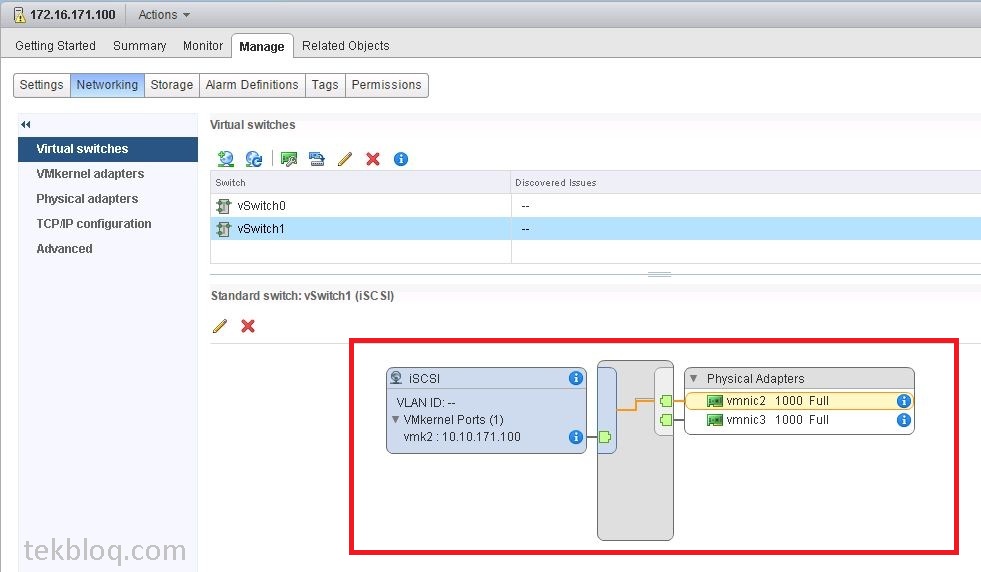981x572 pixels.
Task: Click the host warning icon beside 172.16.171.100
Action: (19, 14)
